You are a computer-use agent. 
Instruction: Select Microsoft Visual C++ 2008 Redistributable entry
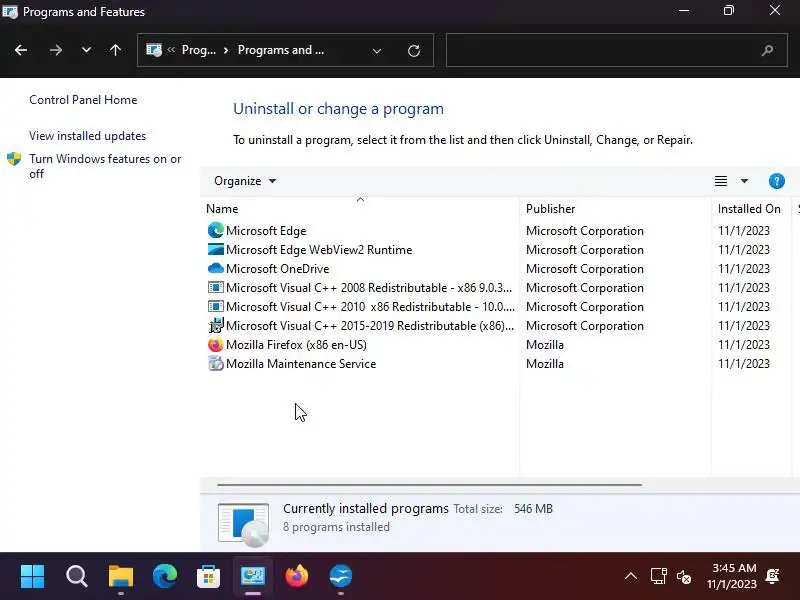tap(369, 288)
